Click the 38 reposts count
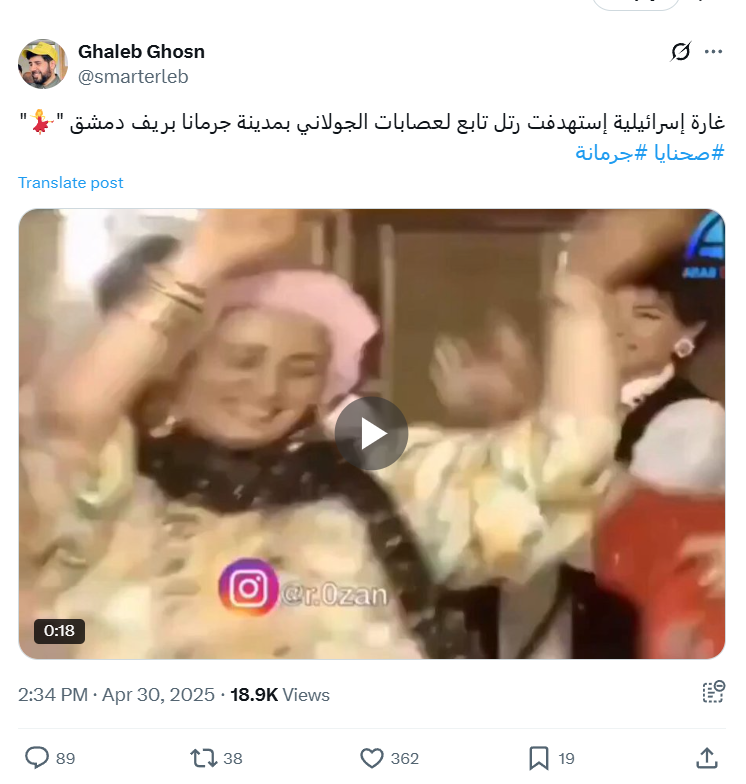The height and width of the screenshot is (784, 746). pos(232,758)
